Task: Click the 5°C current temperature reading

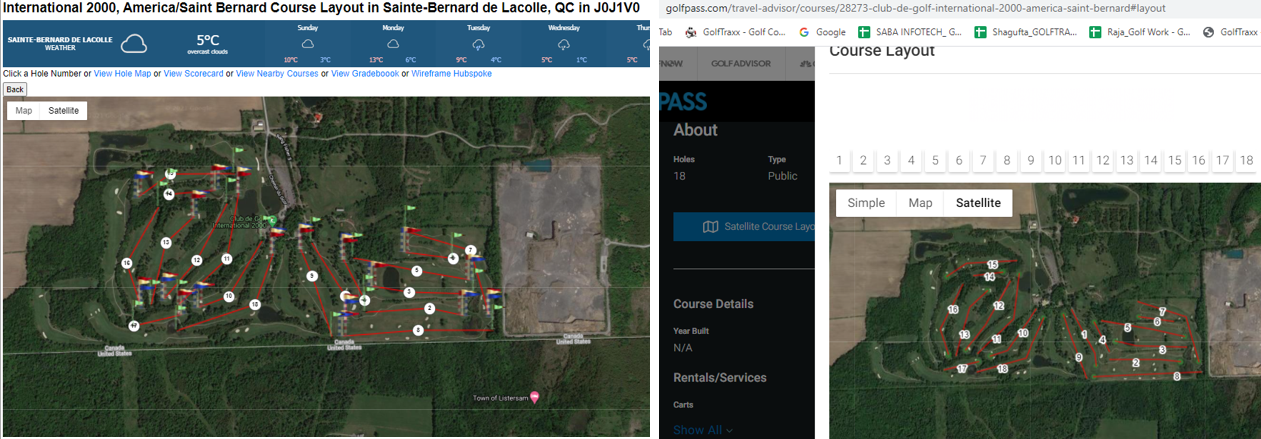Action: tap(207, 40)
